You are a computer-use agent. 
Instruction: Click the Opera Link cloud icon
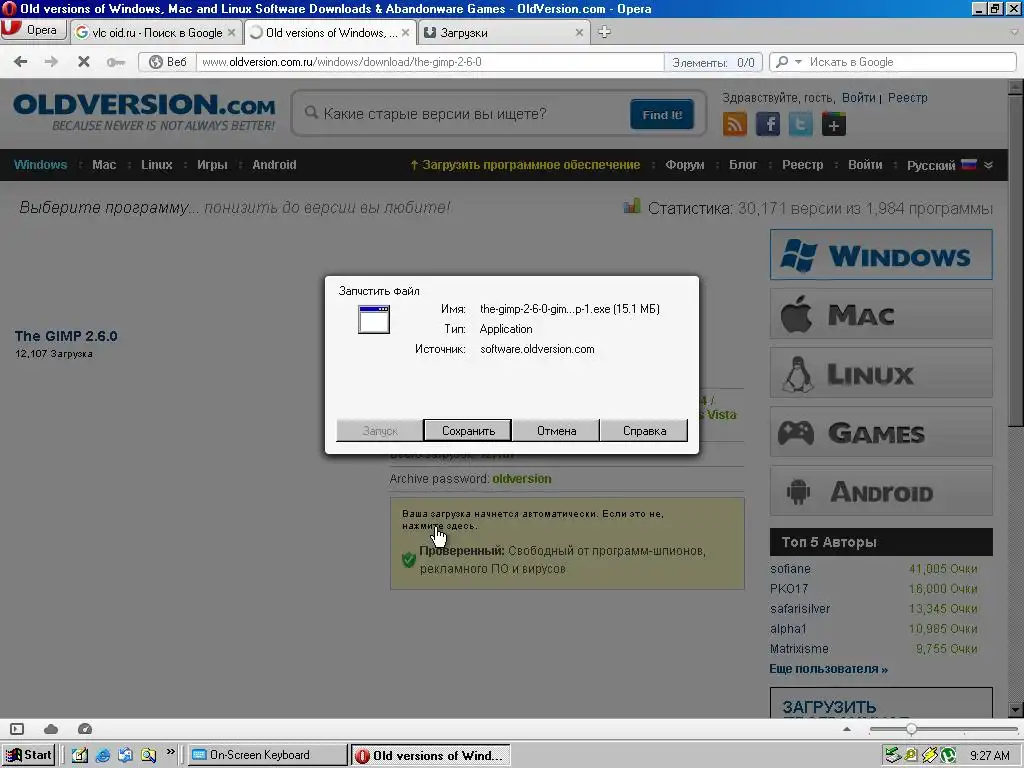51,729
